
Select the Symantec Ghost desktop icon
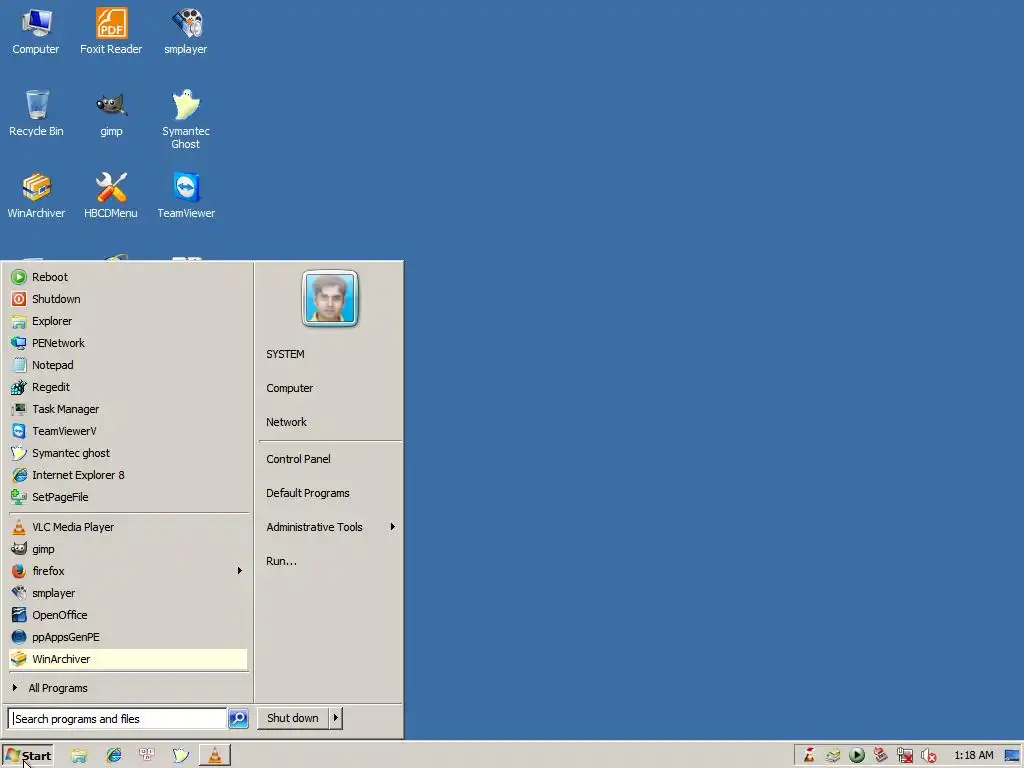[186, 120]
